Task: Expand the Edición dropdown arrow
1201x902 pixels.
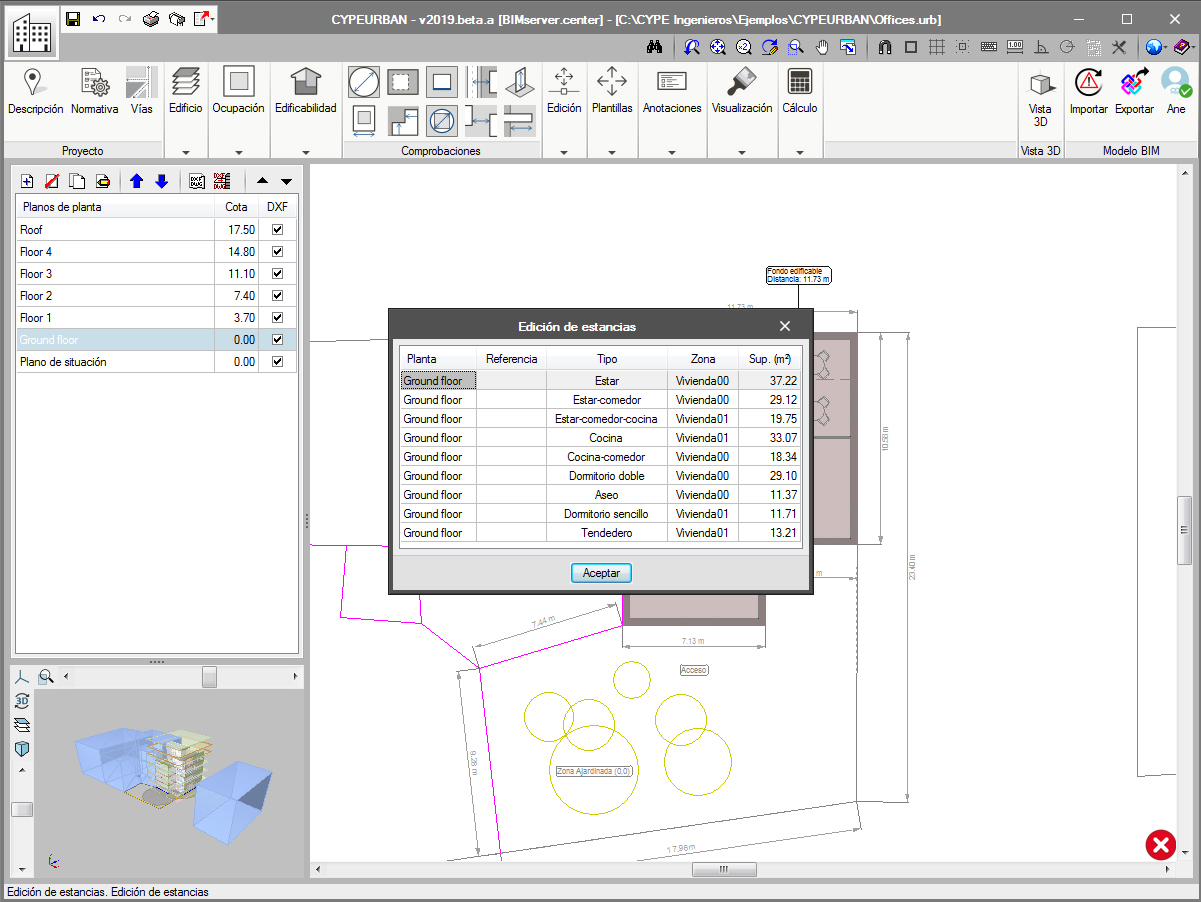Action: tap(564, 153)
